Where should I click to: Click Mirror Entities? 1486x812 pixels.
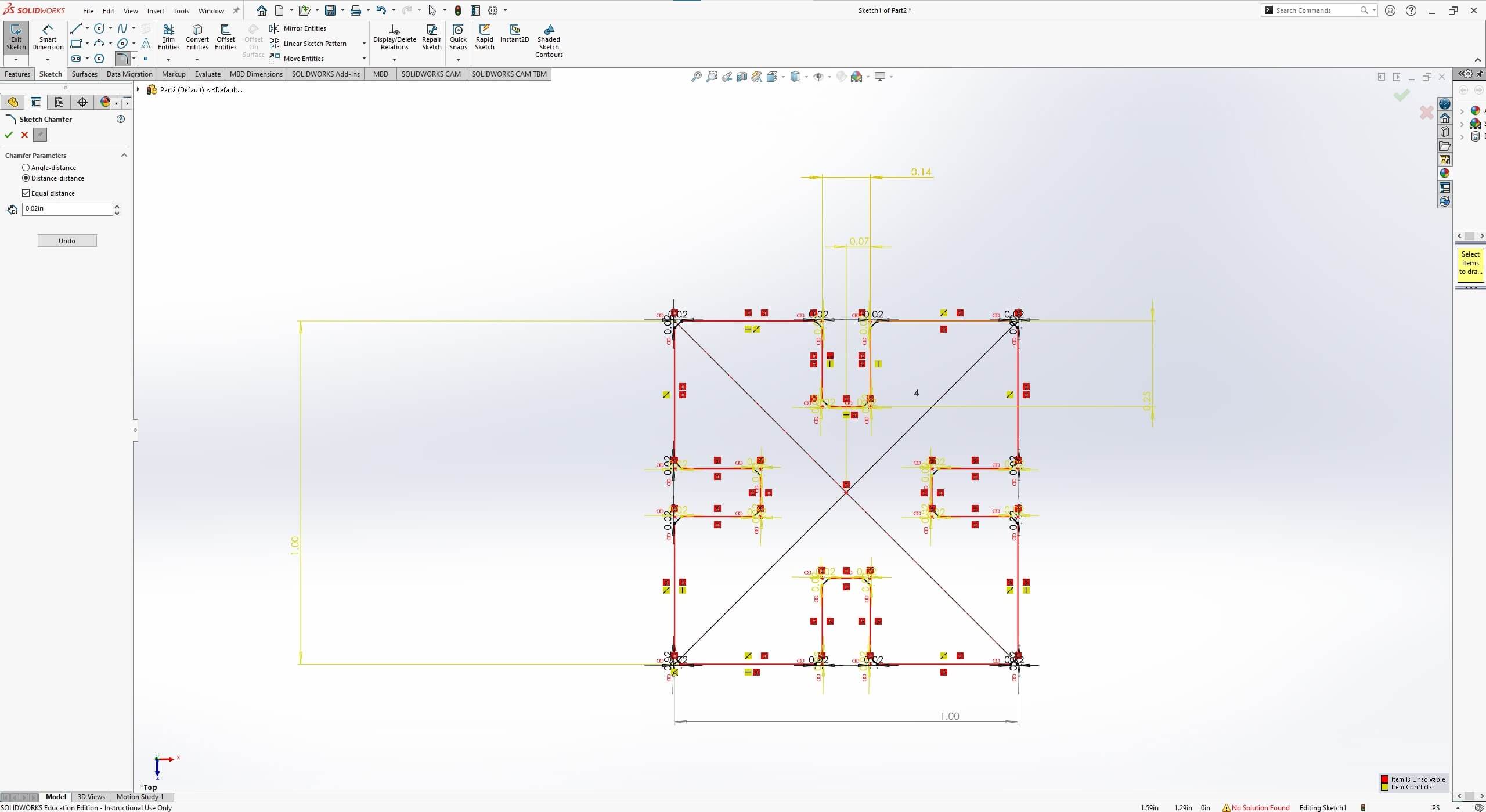298,28
